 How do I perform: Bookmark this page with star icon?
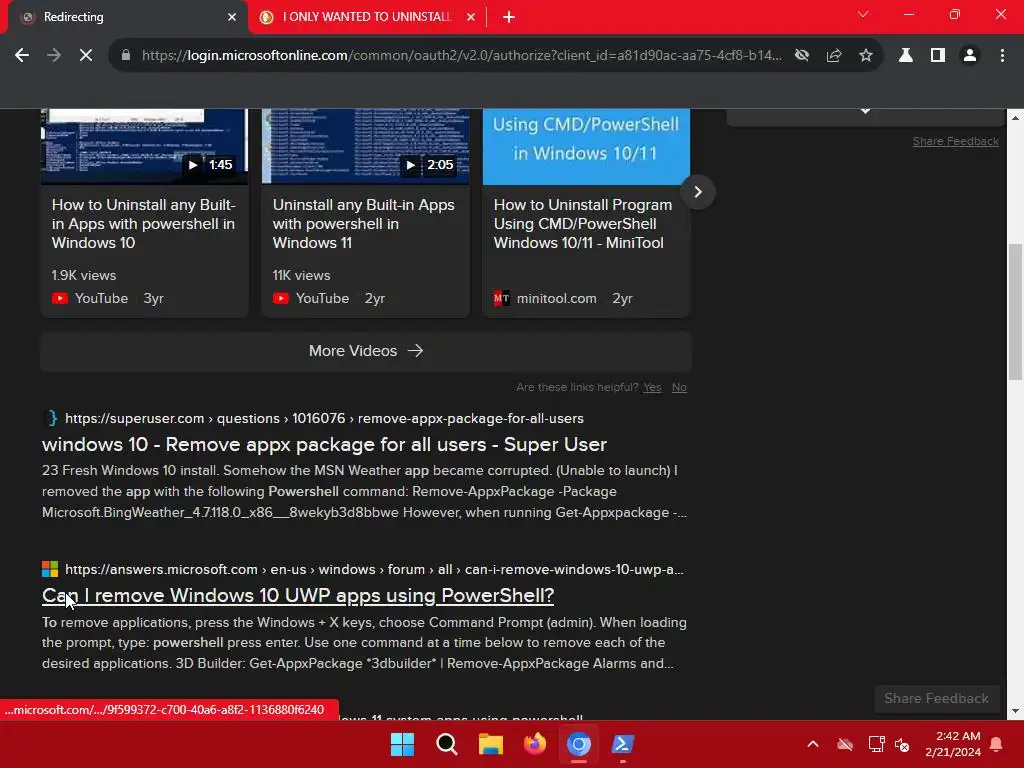click(866, 56)
